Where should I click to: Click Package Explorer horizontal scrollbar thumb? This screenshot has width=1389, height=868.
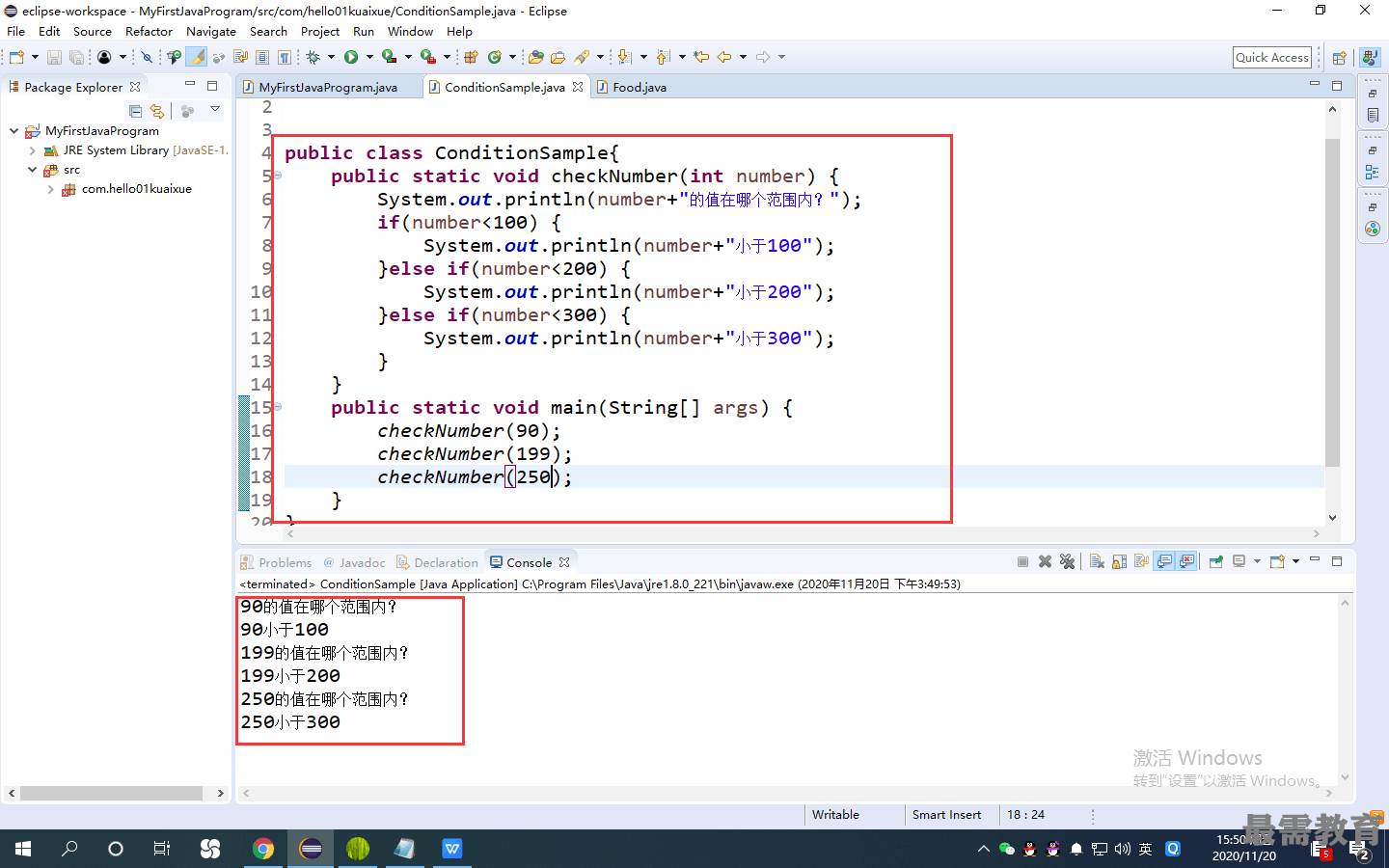coord(111,793)
